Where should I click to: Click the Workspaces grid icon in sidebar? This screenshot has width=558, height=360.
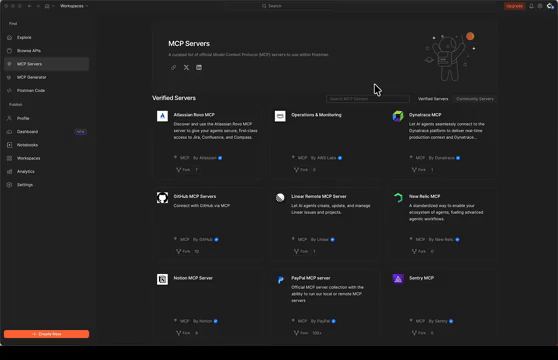10,158
